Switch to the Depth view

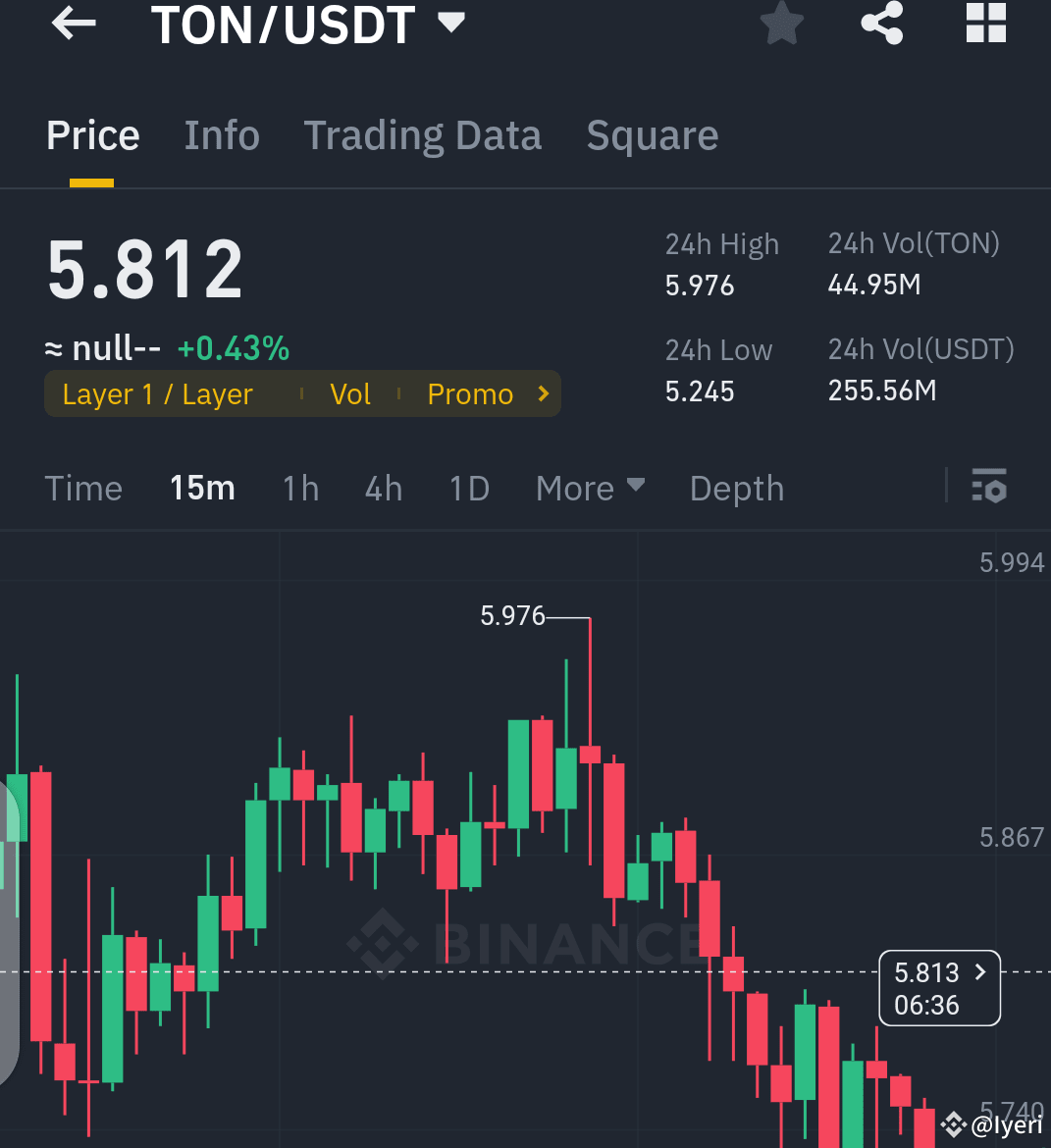point(736,488)
